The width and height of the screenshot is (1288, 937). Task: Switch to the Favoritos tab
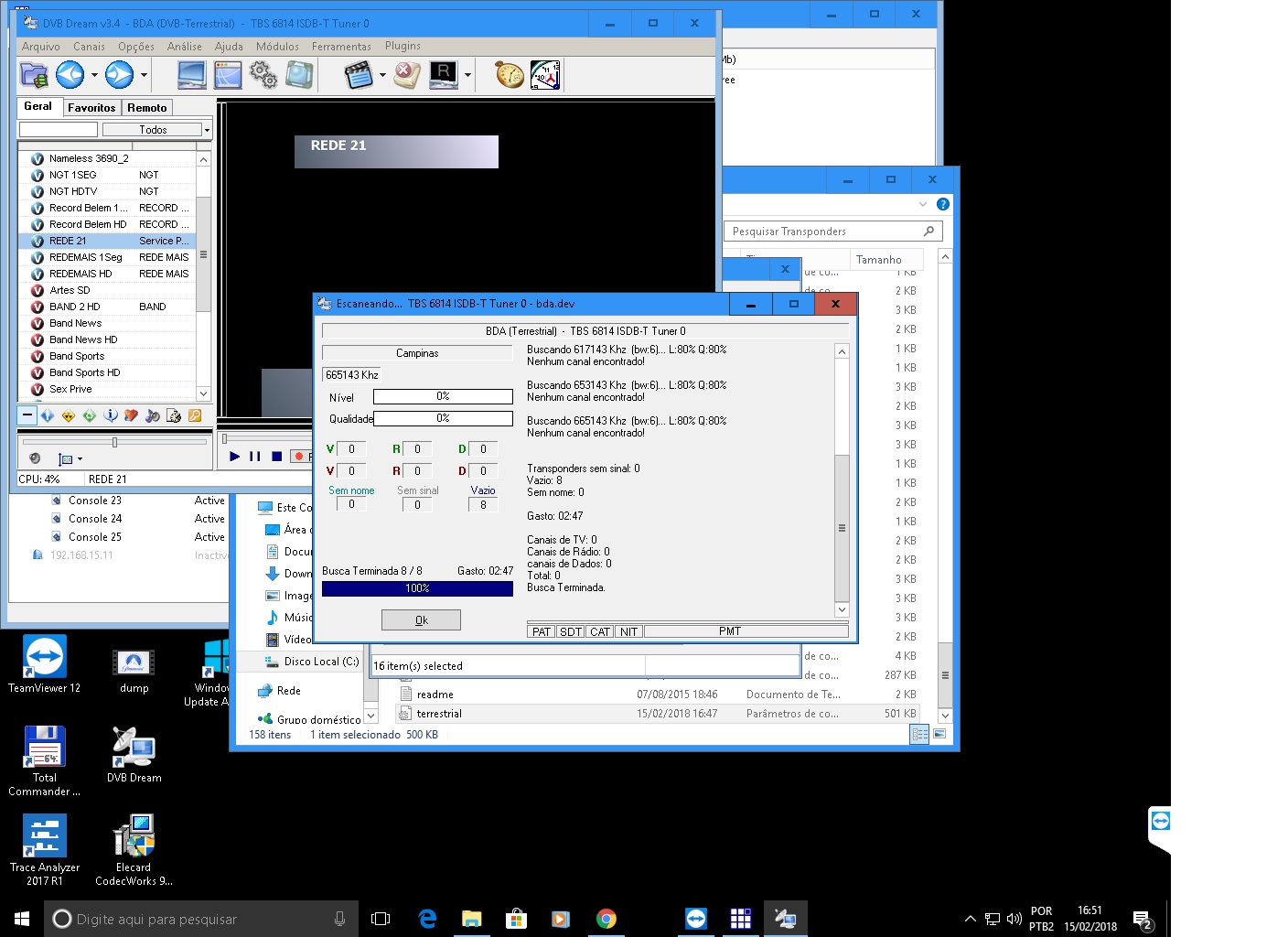pyautogui.click(x=91, y=108)
